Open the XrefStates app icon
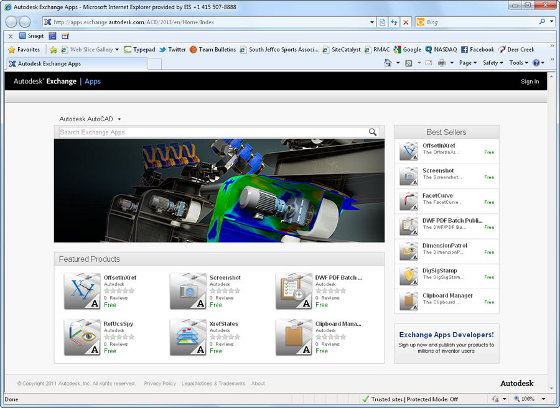This screenshot has width=560, height=408. 188,337
